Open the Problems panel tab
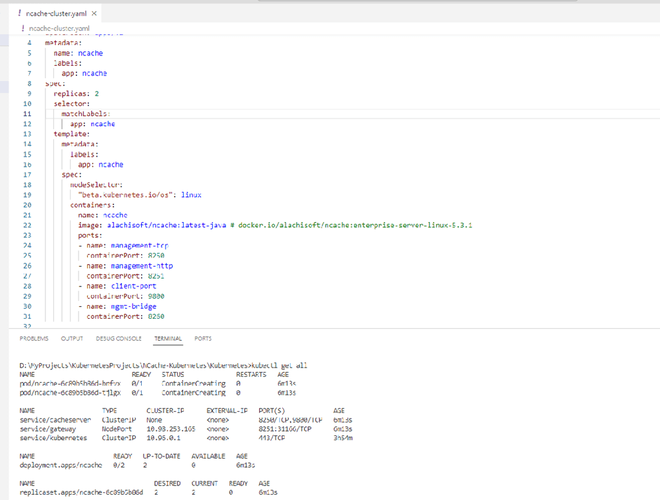This screenshot has height=500, width=660. coord(34,338)
